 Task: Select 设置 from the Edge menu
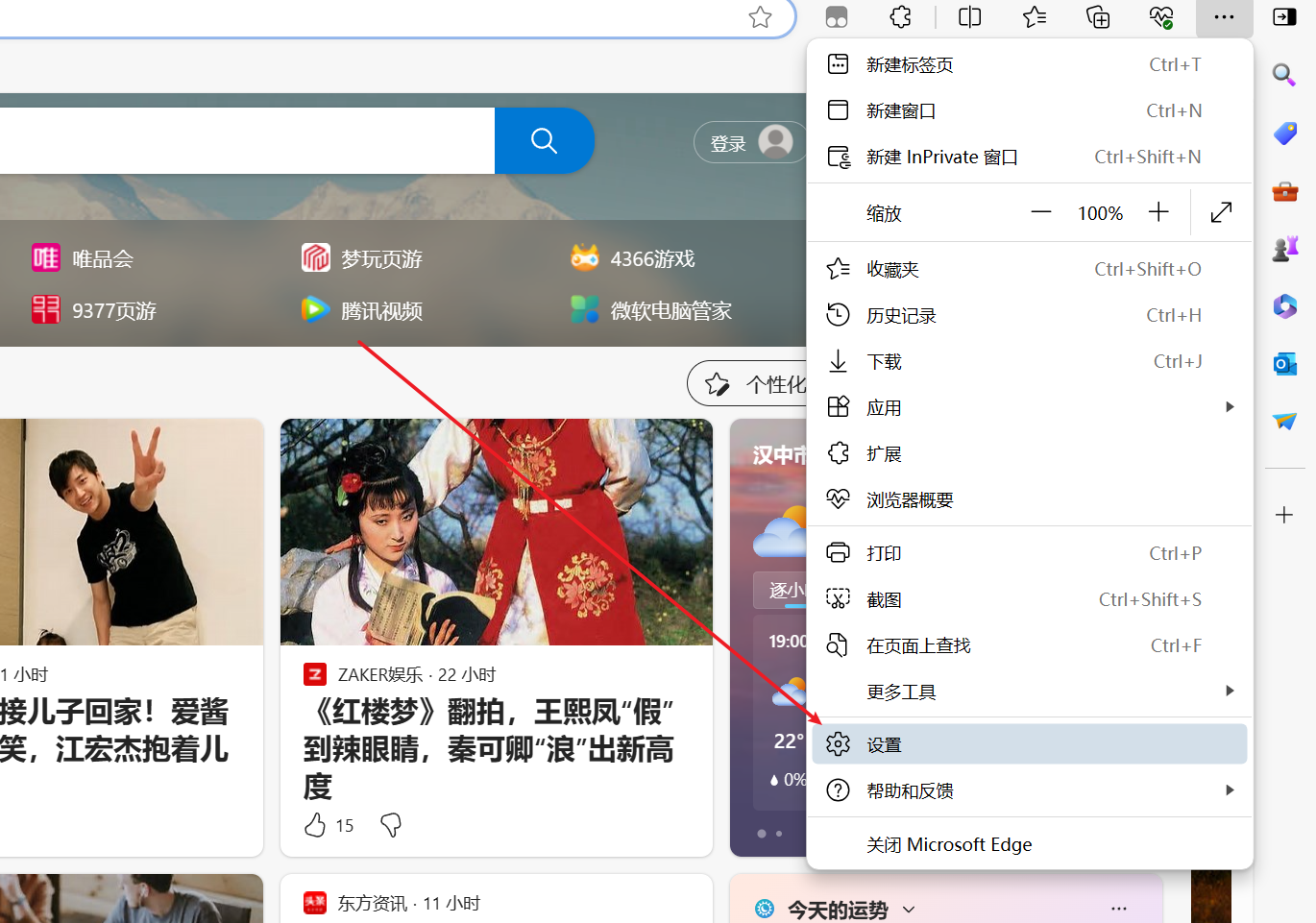[885, 743]
